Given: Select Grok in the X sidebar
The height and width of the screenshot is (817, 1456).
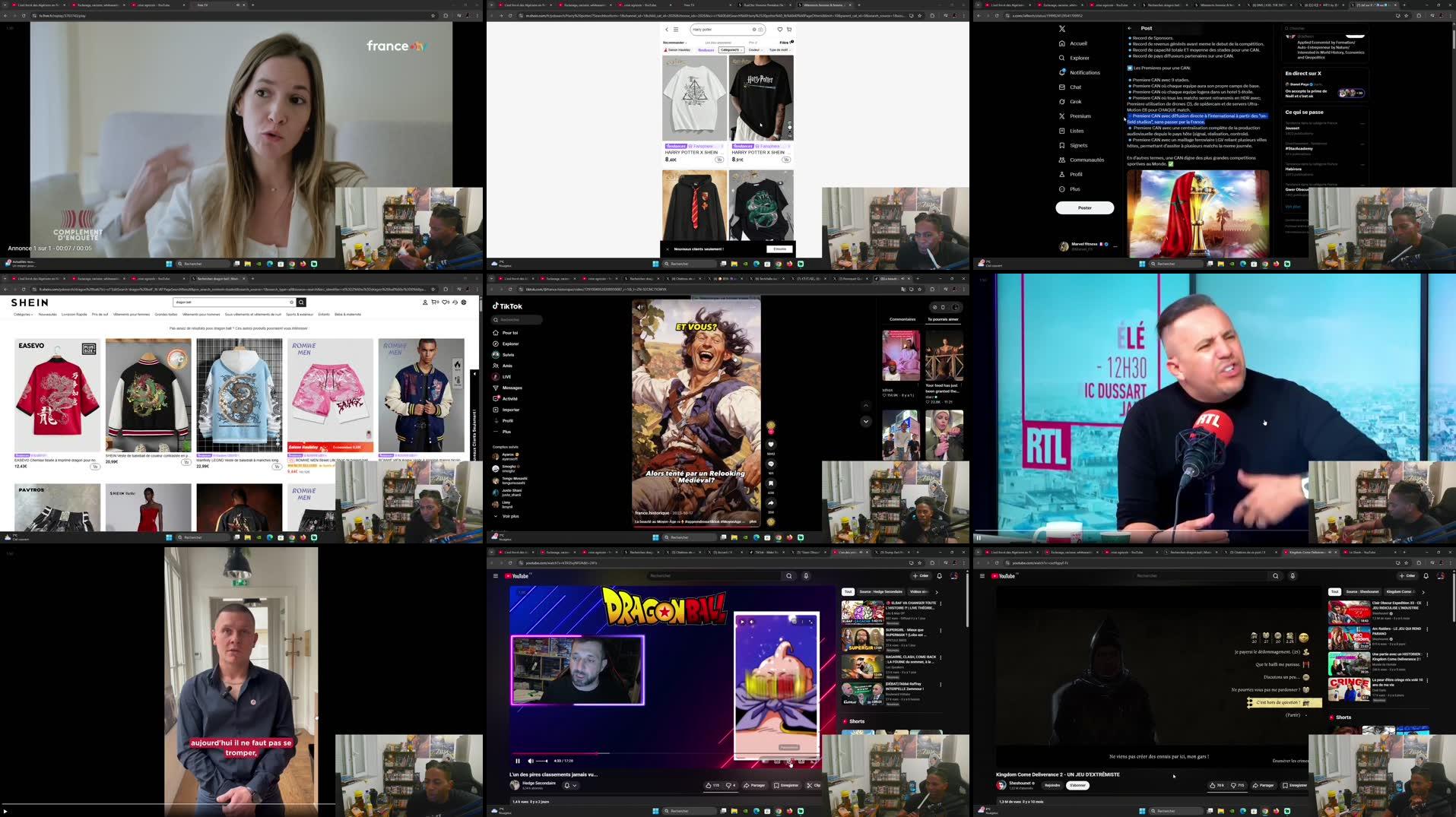Looking at the screenshot, I should [1074, 101].
